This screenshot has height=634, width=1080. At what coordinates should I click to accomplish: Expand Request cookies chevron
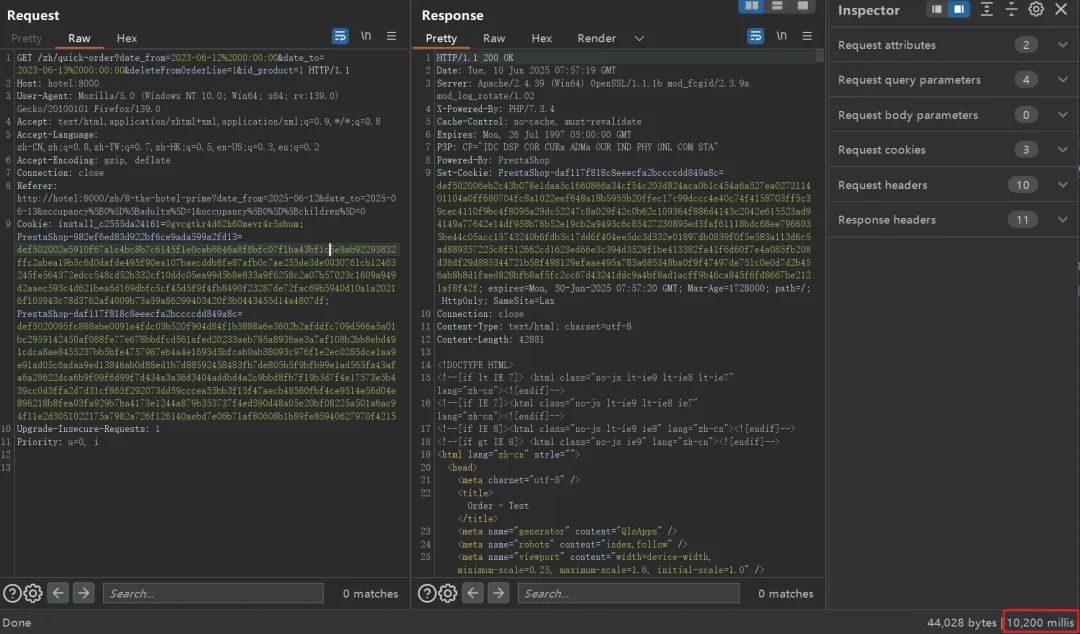[1062, 150]
